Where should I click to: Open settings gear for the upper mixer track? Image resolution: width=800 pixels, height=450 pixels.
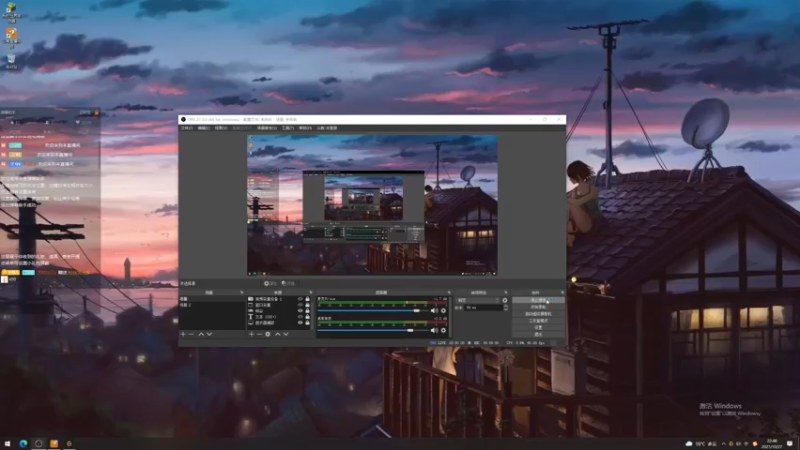(443, 311)
